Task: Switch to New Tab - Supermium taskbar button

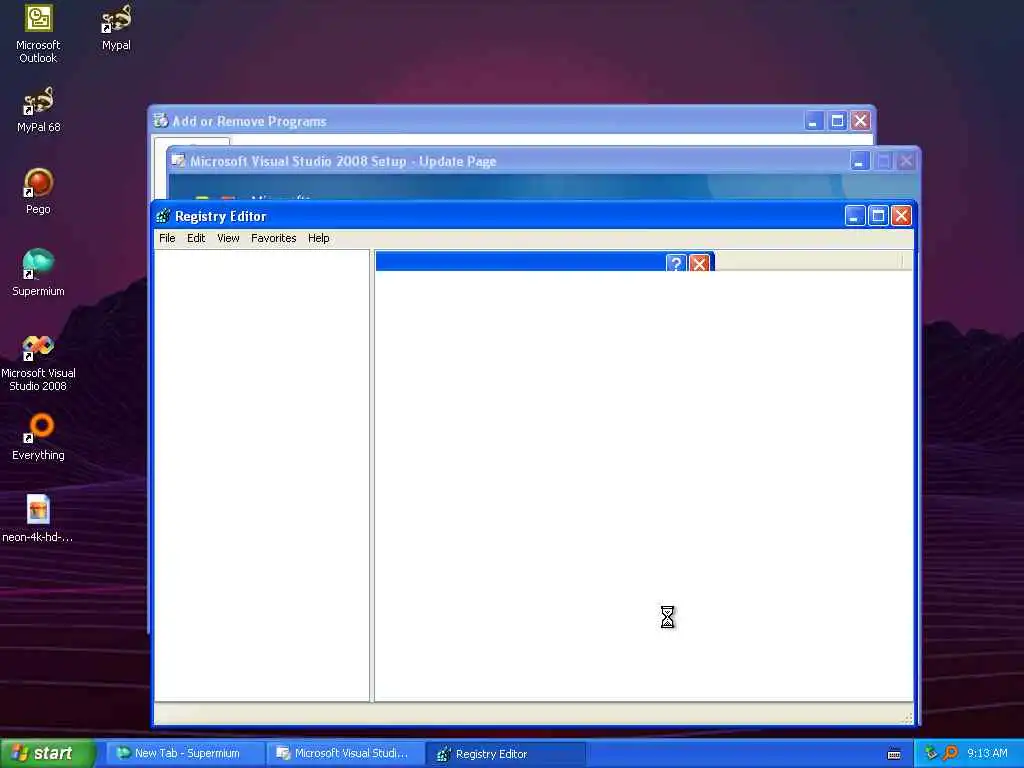Action: (x=184, y=754)
